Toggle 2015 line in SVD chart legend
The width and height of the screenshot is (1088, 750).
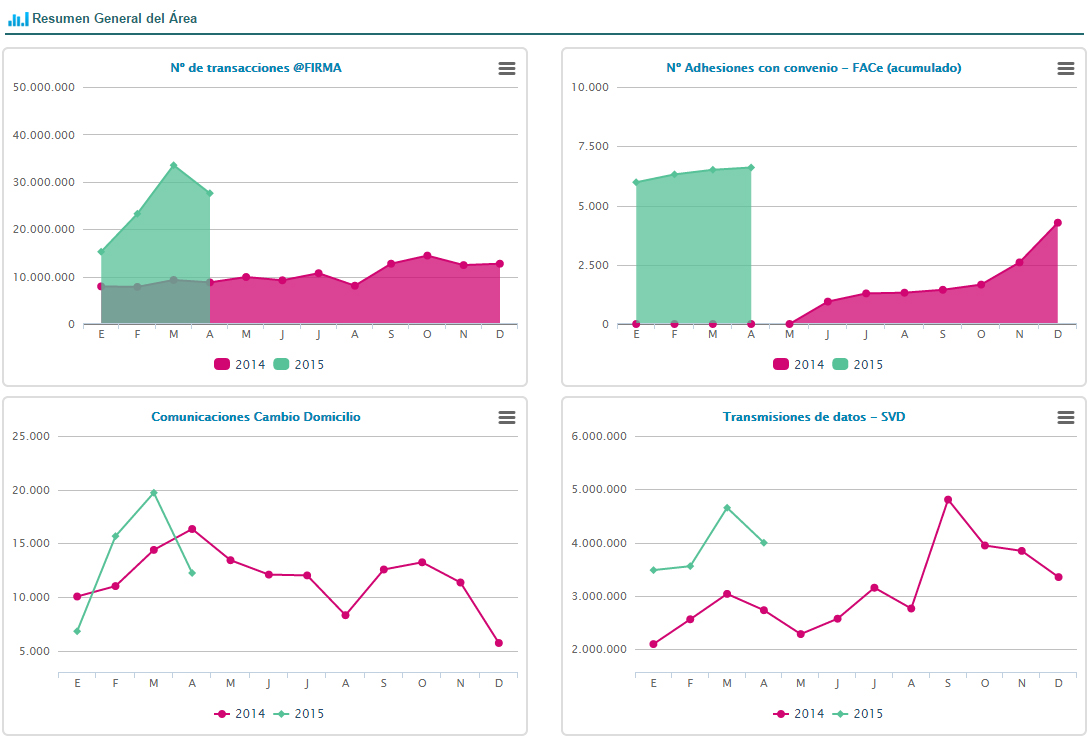click(x=858, y=714)
